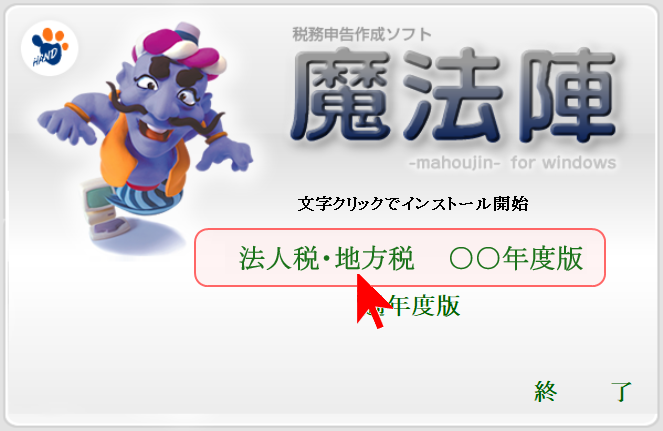The image size is (663, 431).
Task: Click the 法 character in the 魔法陣 title
Action: point(453,95)
